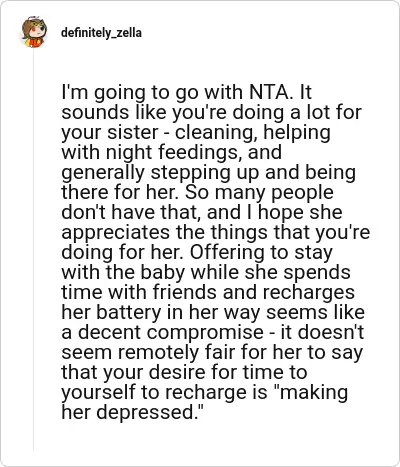
Task: Click the line "with the baby while she spends"
Action: (206, 273)
